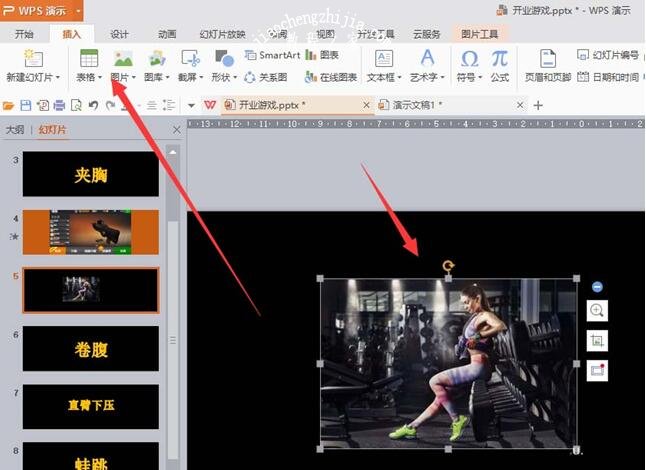Click the Picture (图片) insert icon
646x470 pixels.
pos(123,58)
